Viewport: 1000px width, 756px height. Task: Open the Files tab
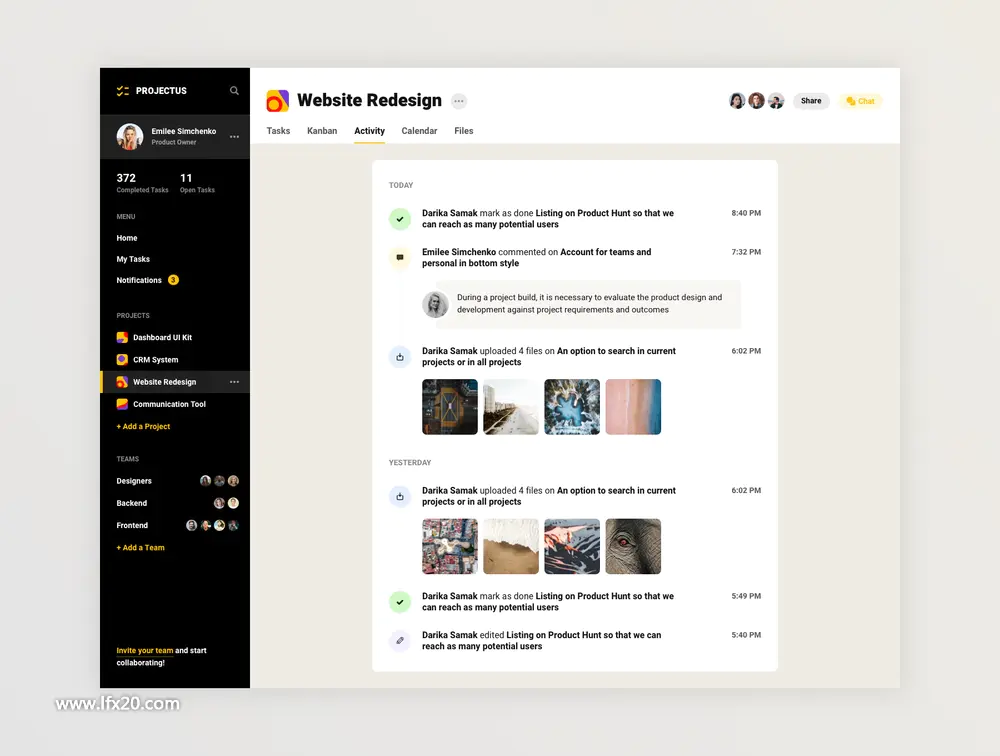pos(464,131)
